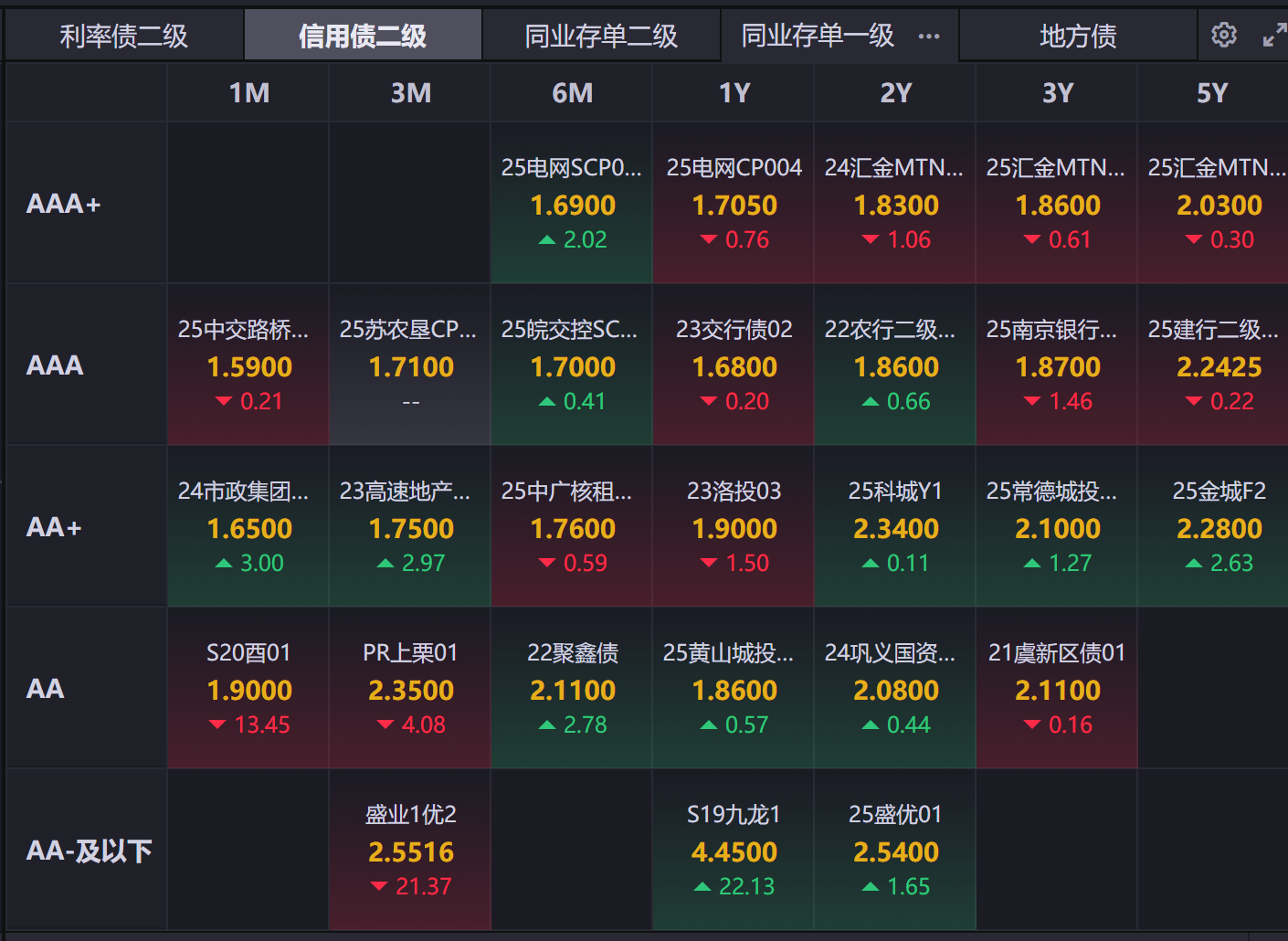Image resolution: width=1288 pixels, height=941 pixels.
Task: Select the 信用债二级 tab
Action: point(363,36)
